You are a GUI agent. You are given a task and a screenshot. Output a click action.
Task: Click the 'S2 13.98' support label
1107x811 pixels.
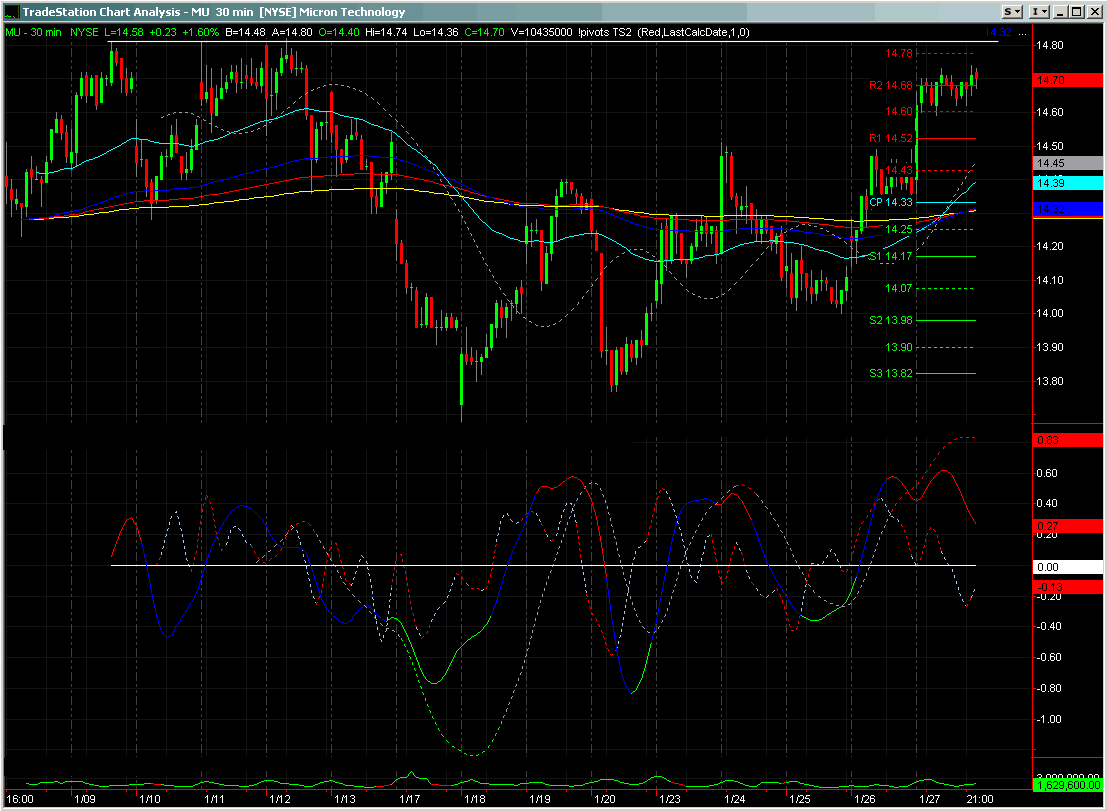890,320
